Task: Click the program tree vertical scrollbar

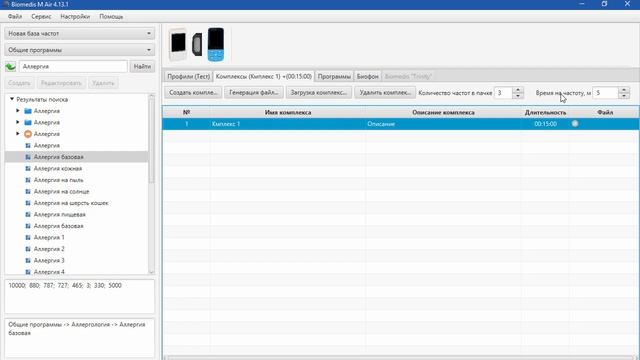Action: pos(151,141)
